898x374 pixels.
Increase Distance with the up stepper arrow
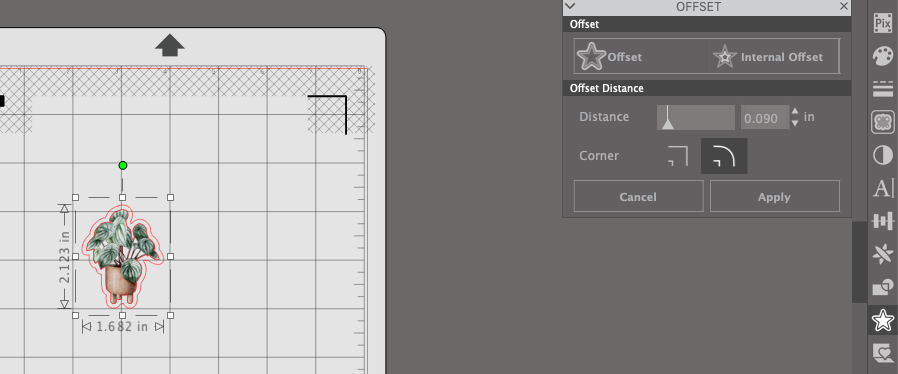click(795, 111)
